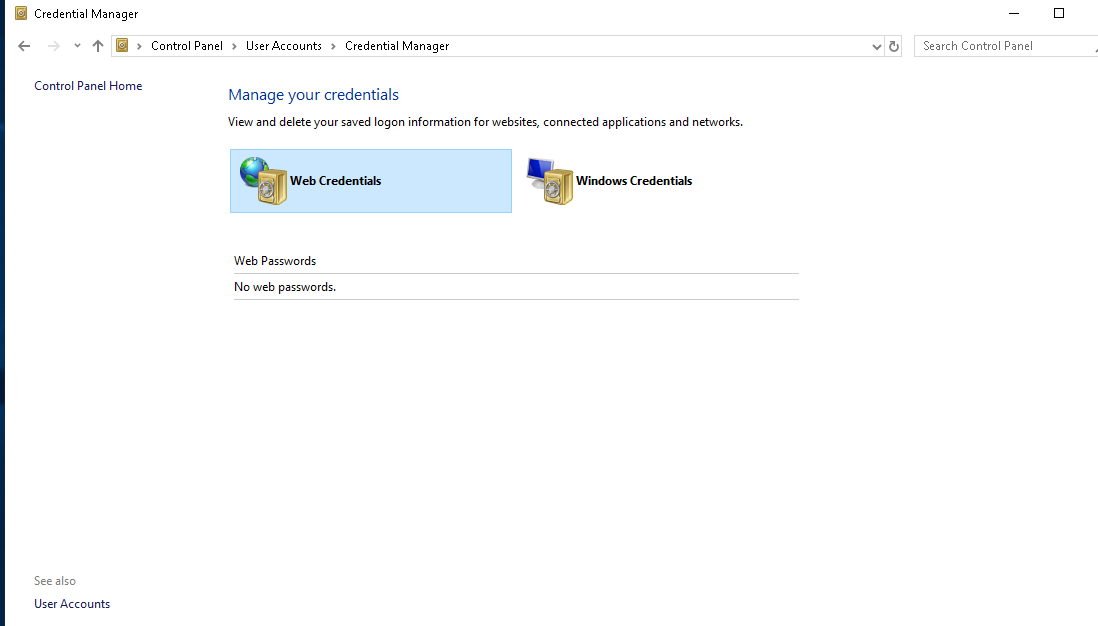Minimize the Credential Manager window
Viewport: 1098px width, 626px height.
pos(1014,13)
